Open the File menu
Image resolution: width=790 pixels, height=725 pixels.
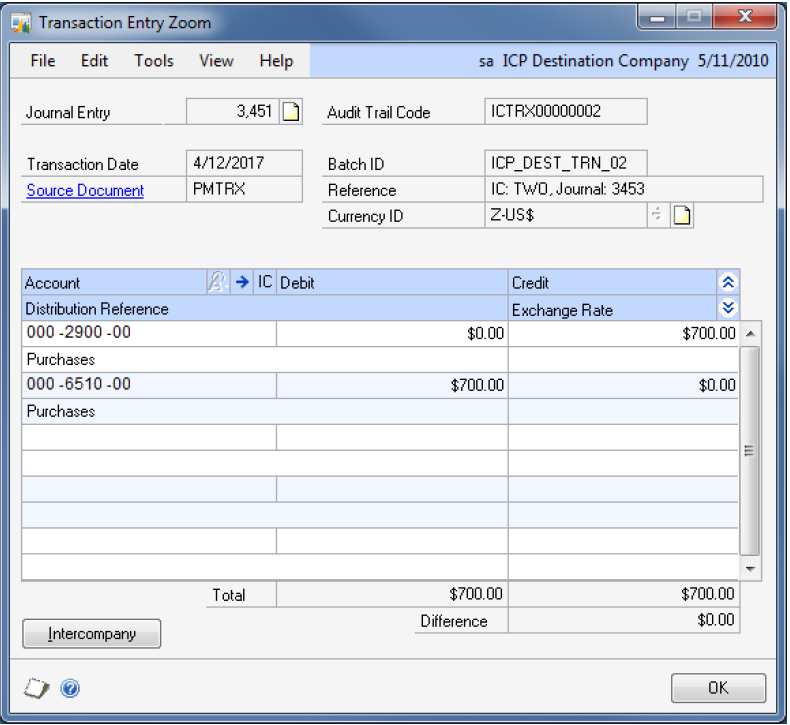coord(43,61)
